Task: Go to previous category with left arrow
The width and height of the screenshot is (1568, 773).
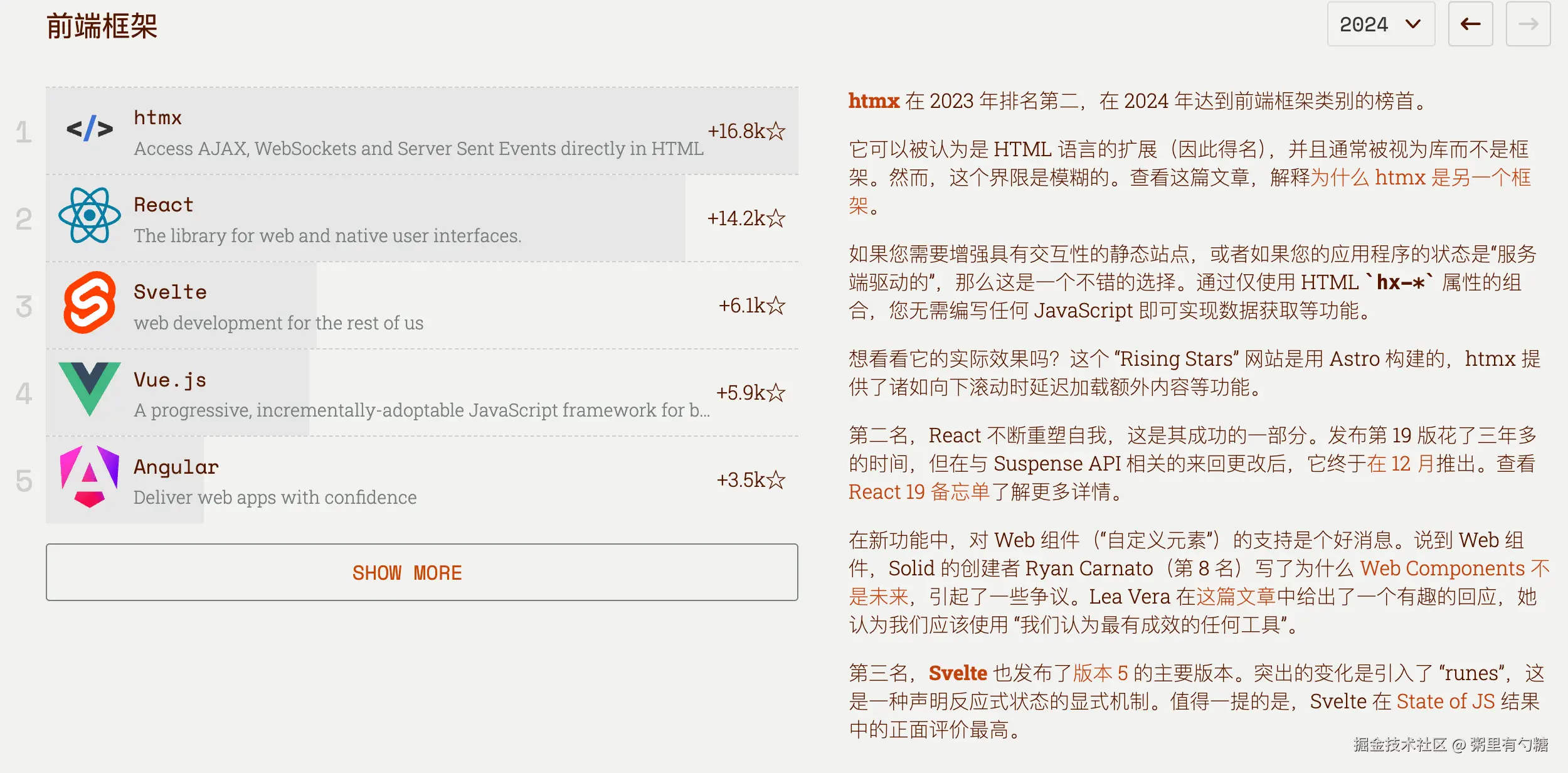Action: pos(1470,24)
